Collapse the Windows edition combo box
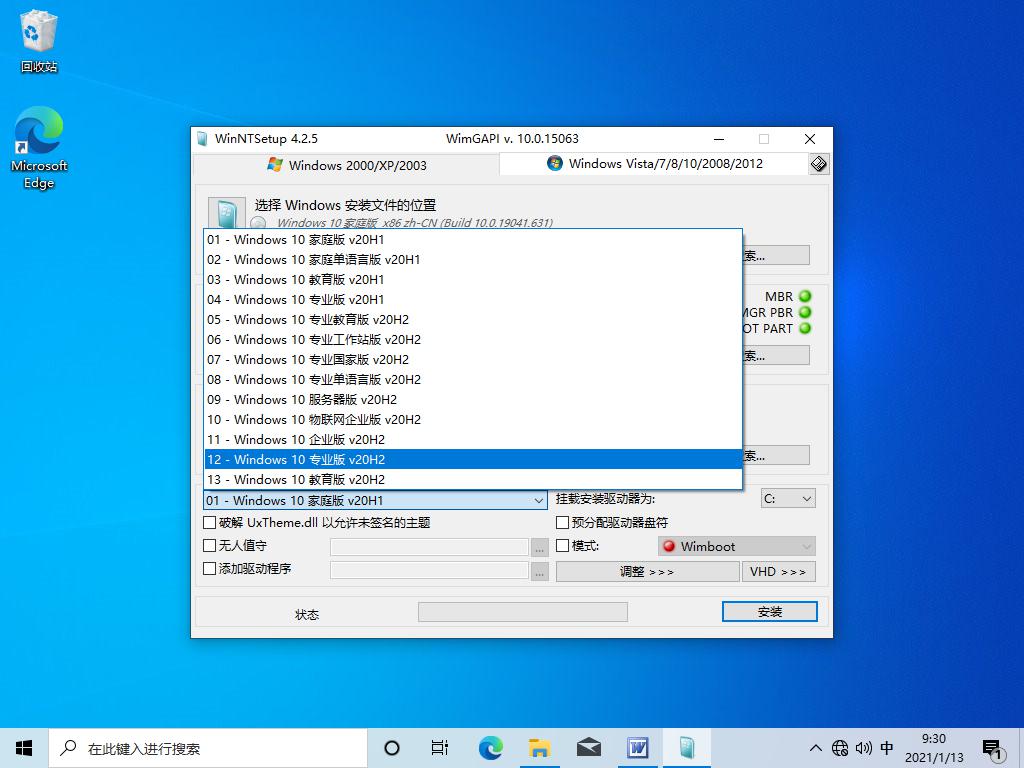Image resolution: width=1024 pixels, height=768 pixels. [539, 500]
